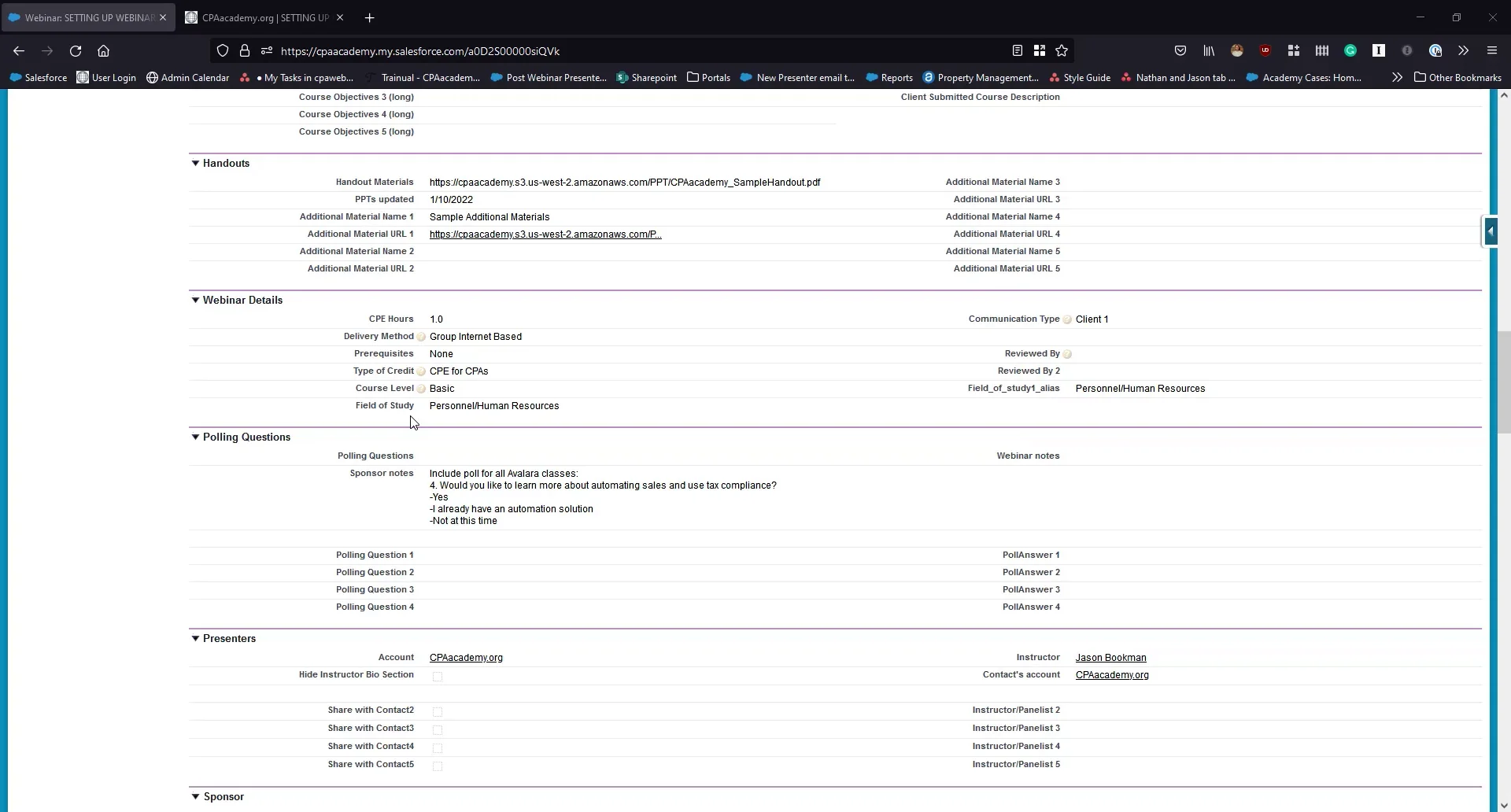
Task: Select the Webinar SETTING UP WEBINAR tab
Action: click(88, 17)
